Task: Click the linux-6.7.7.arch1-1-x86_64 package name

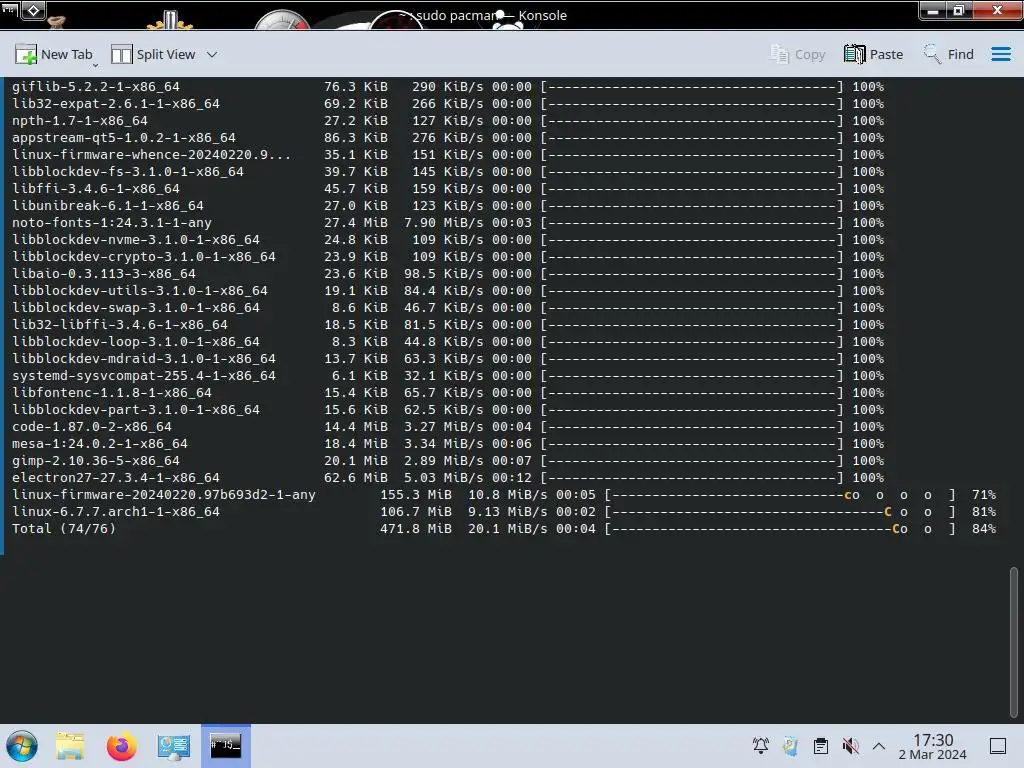Action: click(x=116, y=511)
